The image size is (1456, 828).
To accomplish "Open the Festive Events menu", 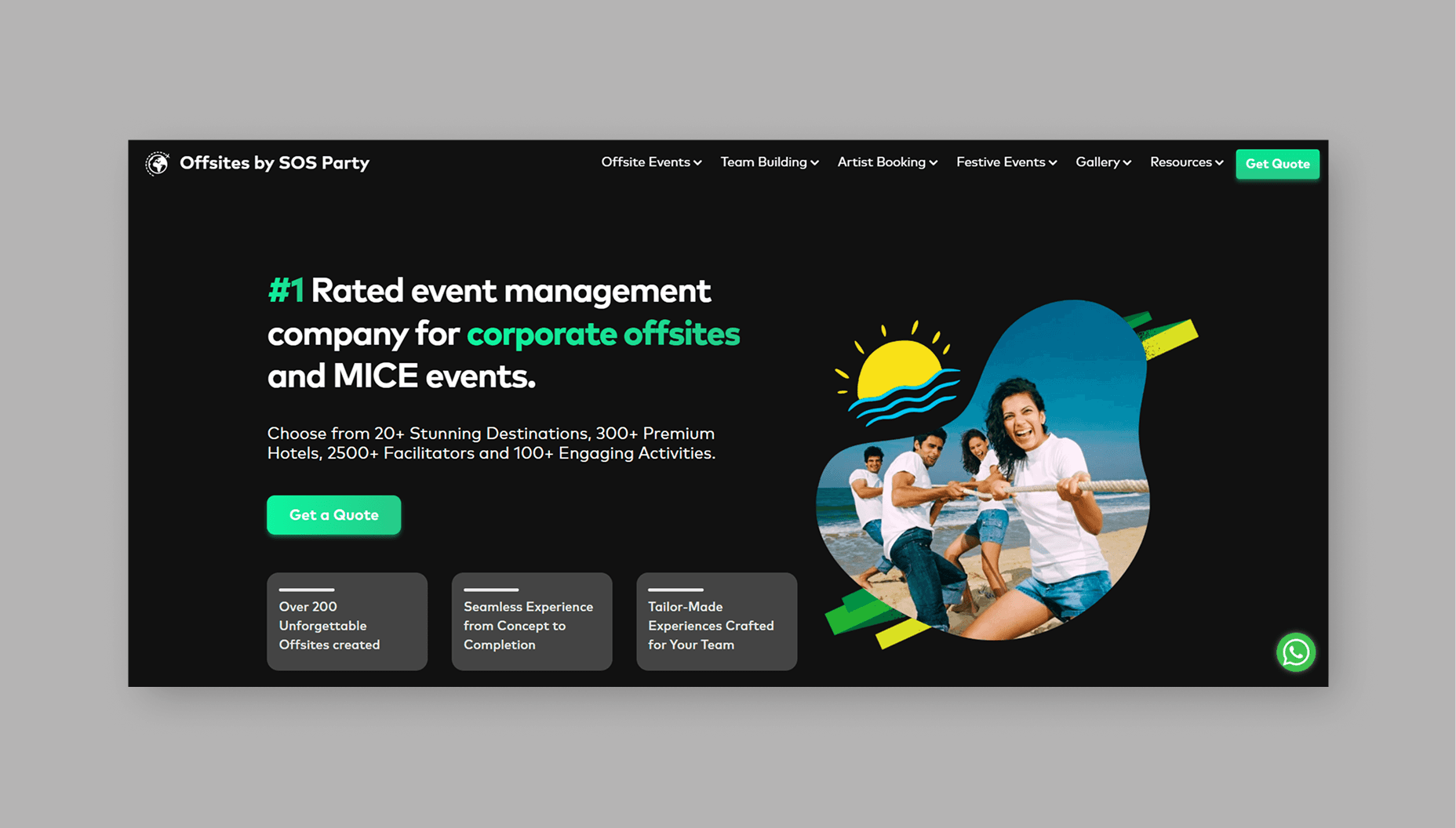I will pos(1006,162).
